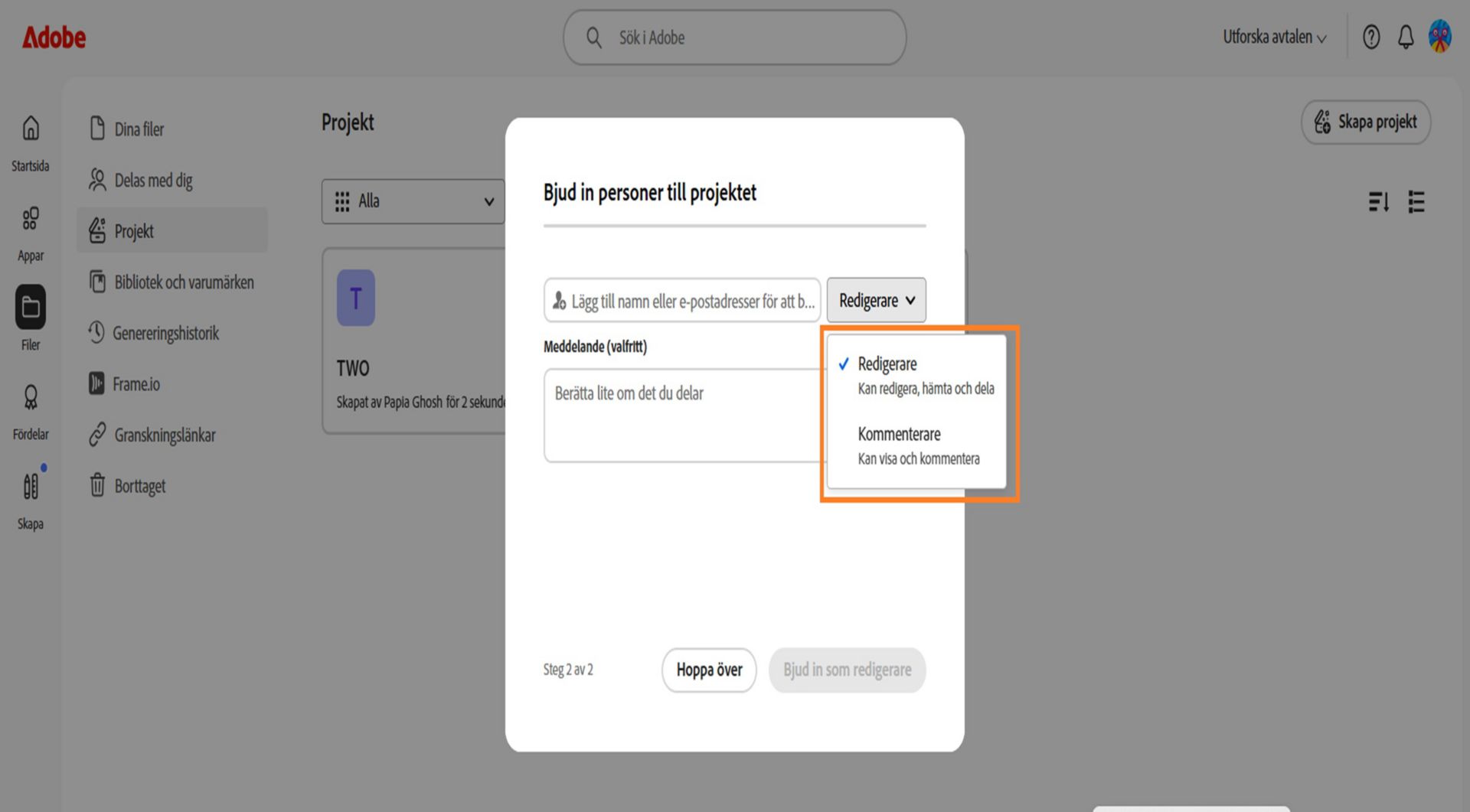The image size is (1470, 812).
Task: Click the search magnifier icon
Action: pyautogui.click(x=594, y=38)
